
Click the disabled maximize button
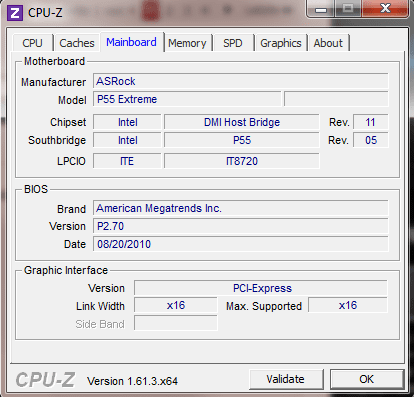tap(348, 9)
